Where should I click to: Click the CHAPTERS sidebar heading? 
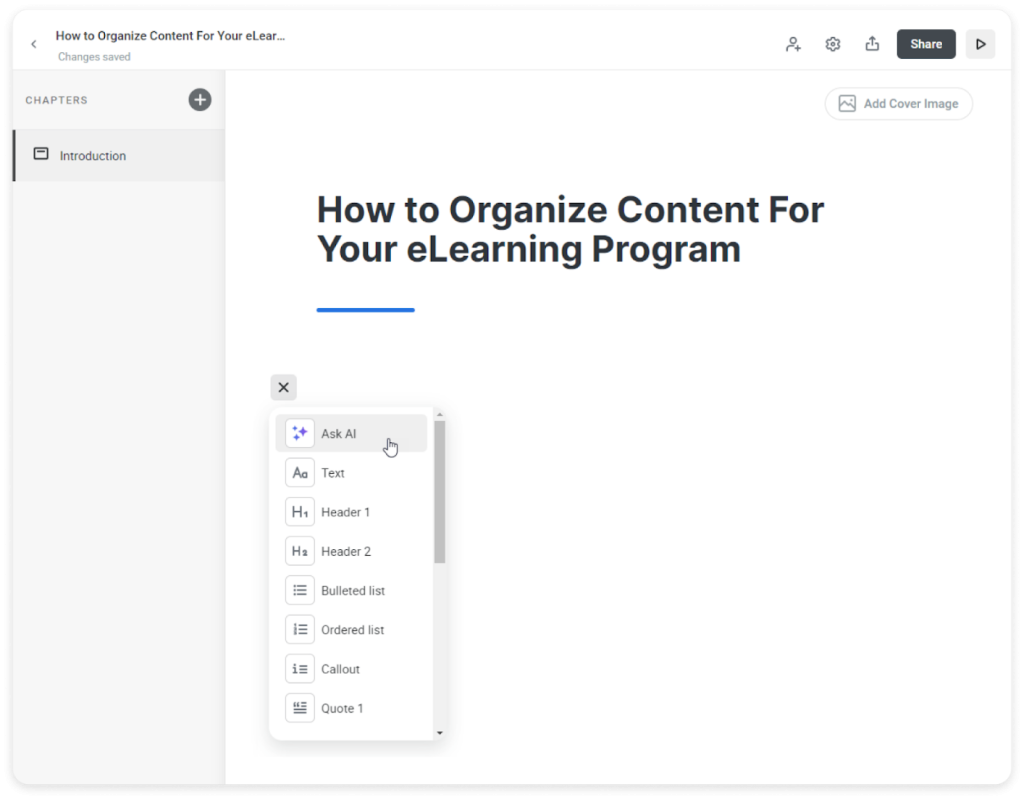pyautogui.click(x=56, y=100)
